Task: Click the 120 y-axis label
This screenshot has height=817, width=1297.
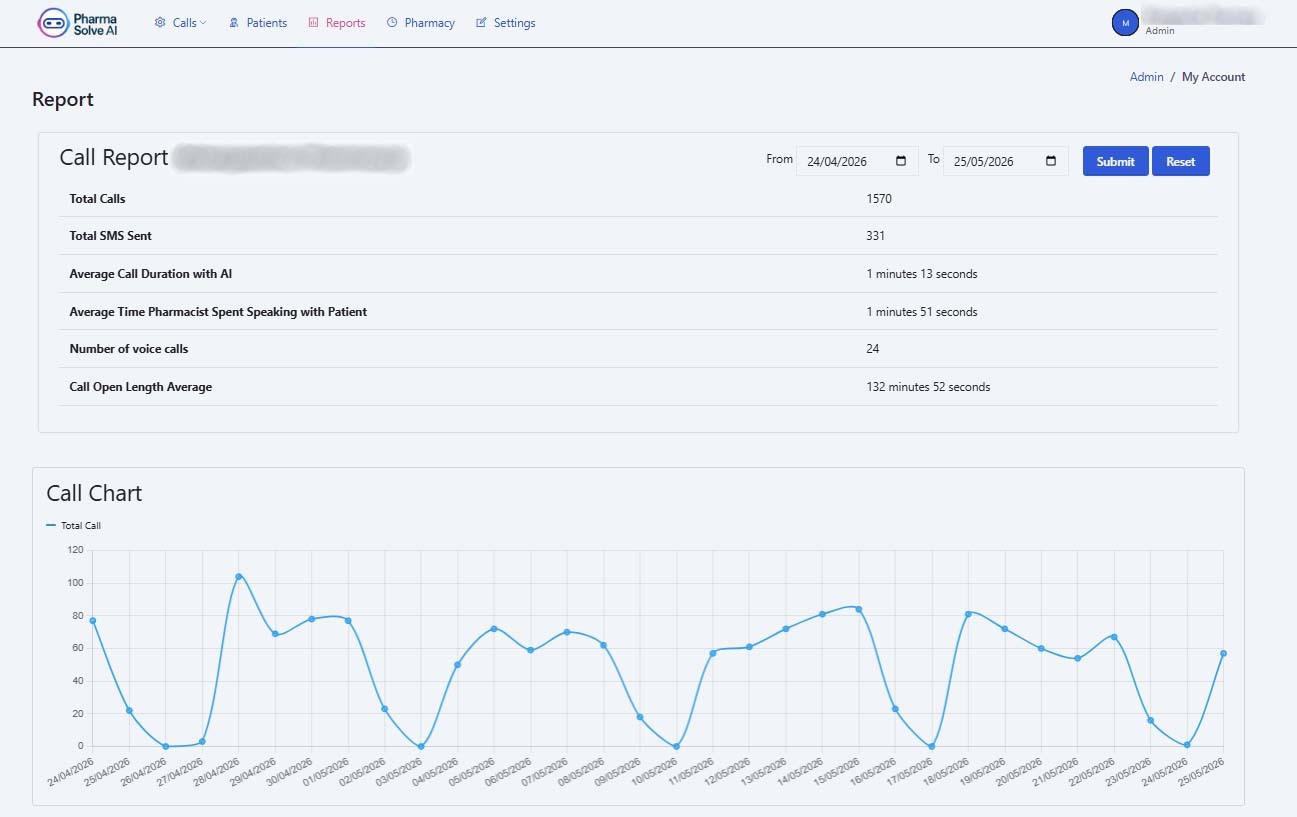Action: pyautogui.click(x=75, y=550)
